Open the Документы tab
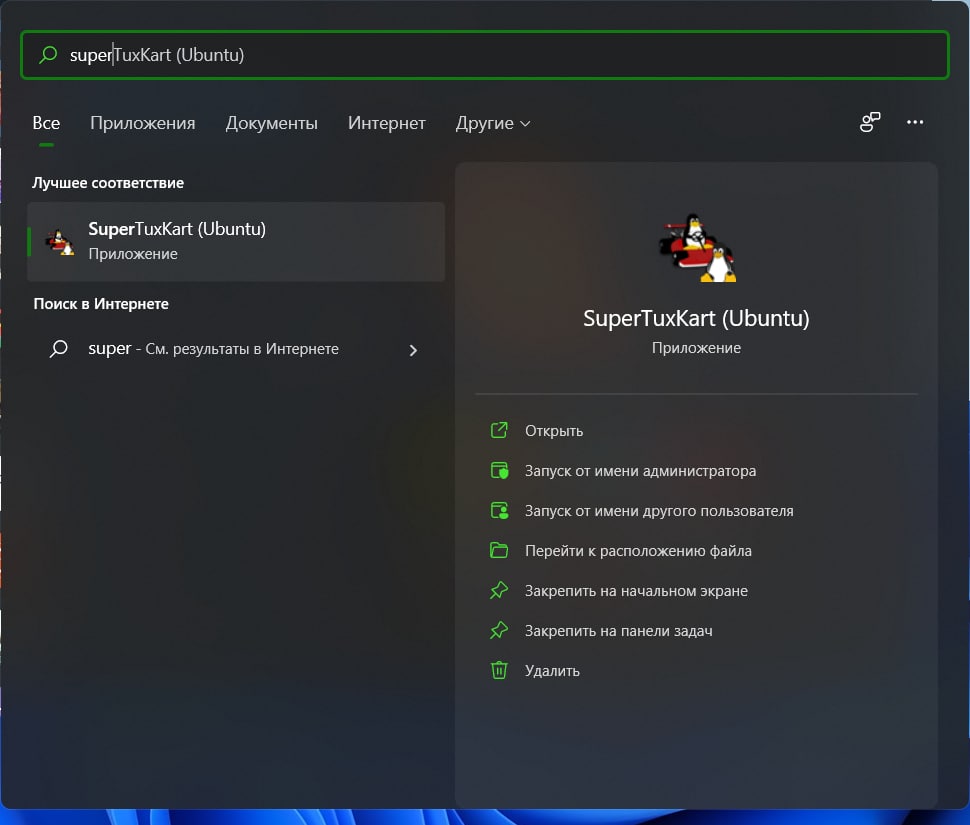 [272, 123]
